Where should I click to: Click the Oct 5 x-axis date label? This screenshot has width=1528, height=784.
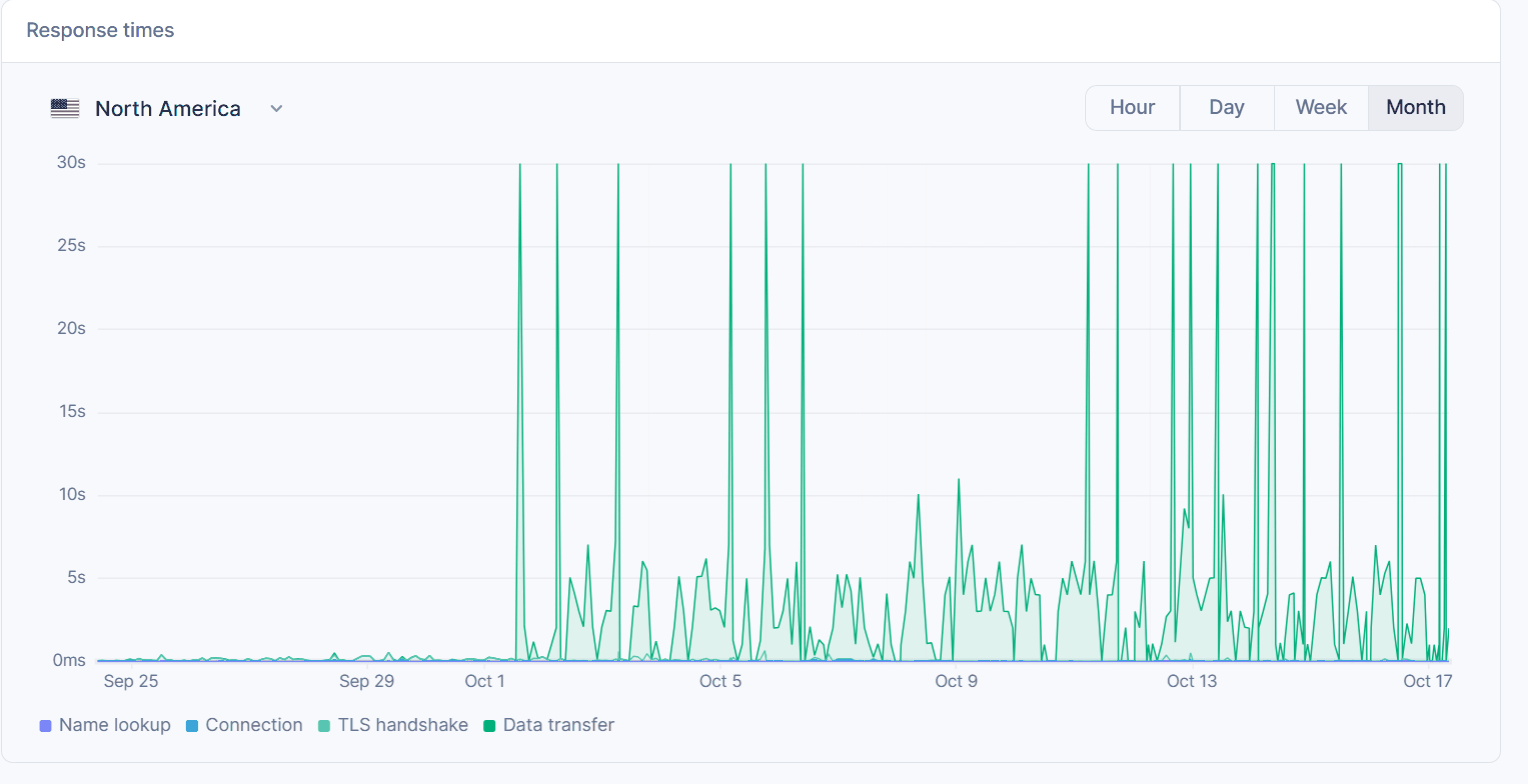(721, 682)
